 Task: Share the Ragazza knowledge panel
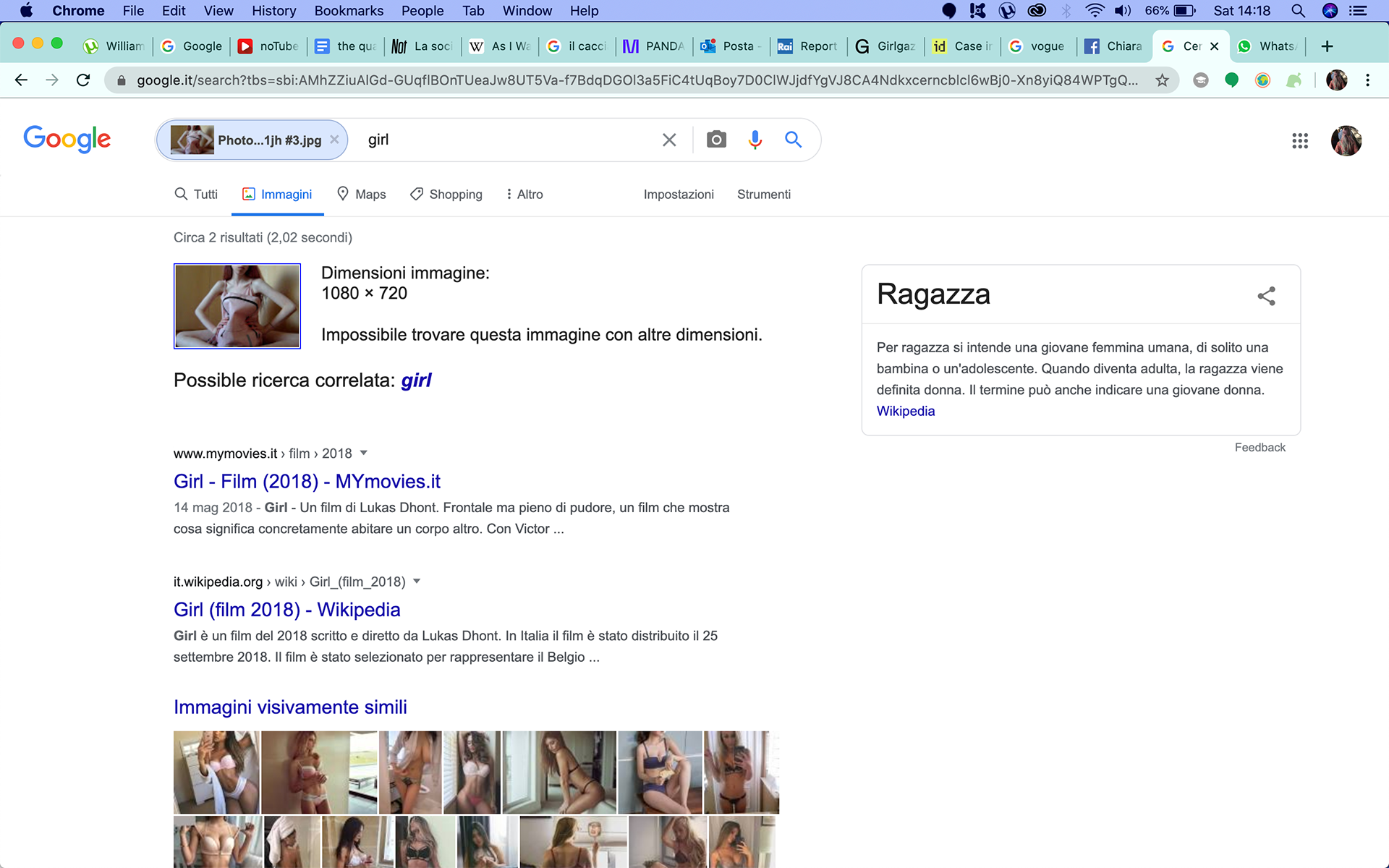tap(1266, 295)
